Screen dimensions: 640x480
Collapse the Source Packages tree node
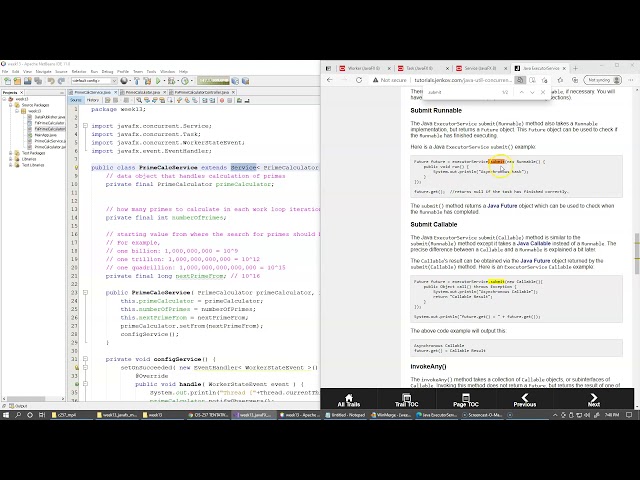coord(11,105)
